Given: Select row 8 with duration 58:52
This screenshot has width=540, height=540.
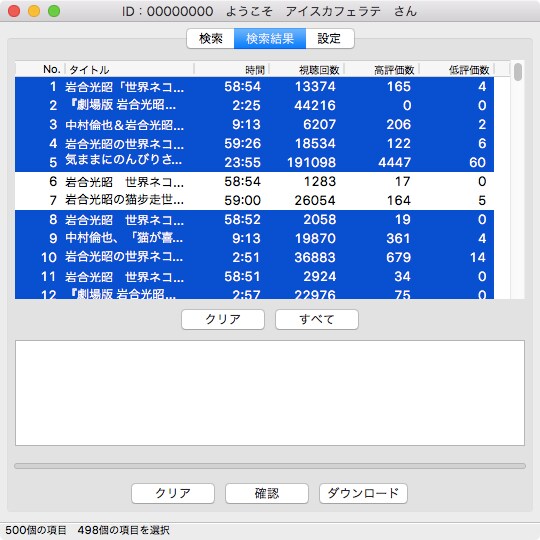Looking at the screenshot, I should tap(254, 219).
